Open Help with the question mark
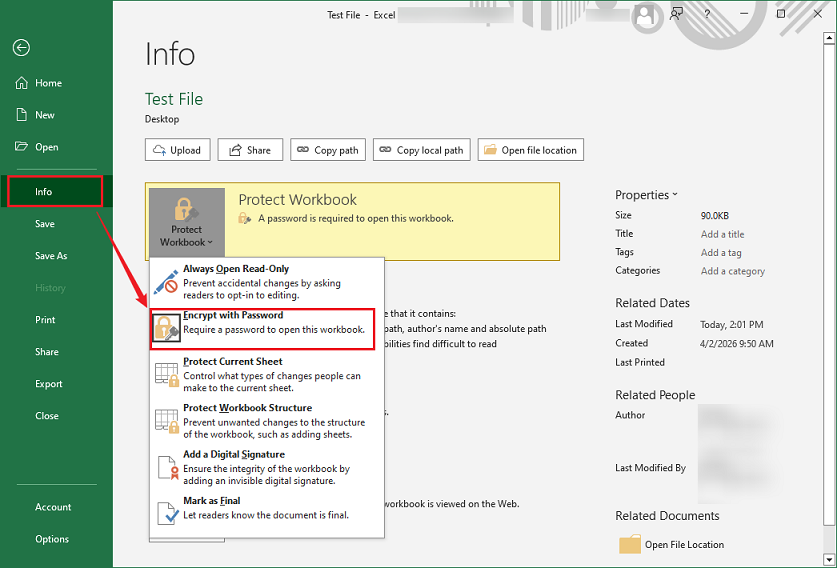The width and height of the screenshot is (837, 568). pos(707,14)
